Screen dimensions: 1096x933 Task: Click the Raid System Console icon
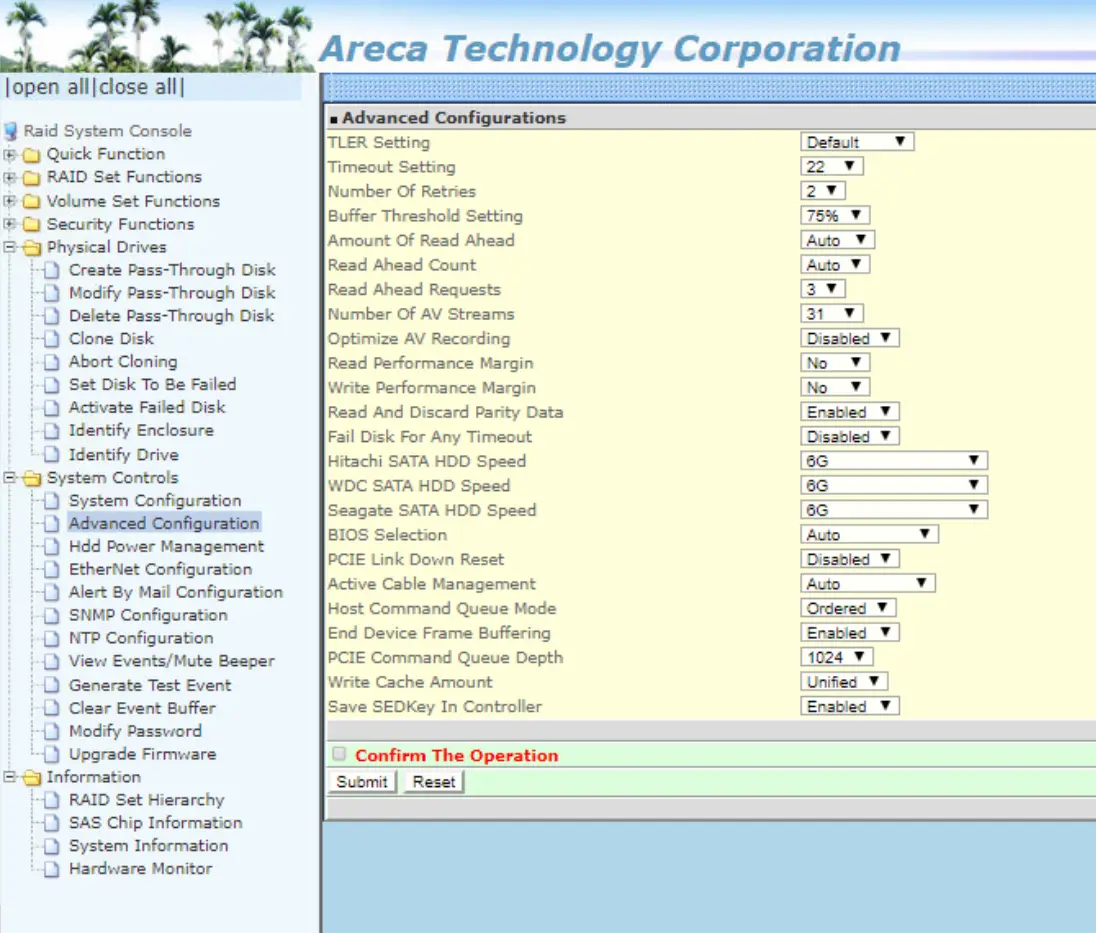point(13,130)
